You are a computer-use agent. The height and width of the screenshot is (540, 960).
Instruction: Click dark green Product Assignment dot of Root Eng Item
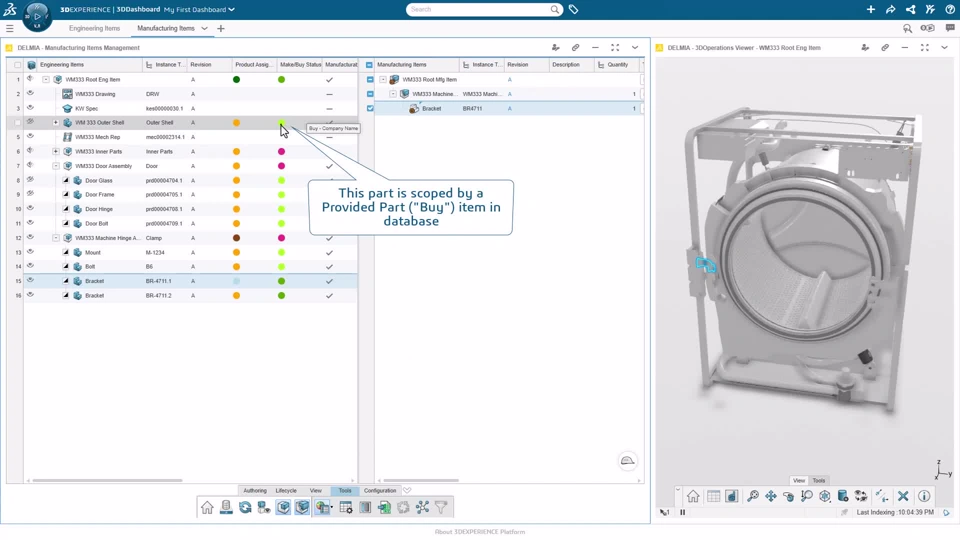click(x=236, y=80)
